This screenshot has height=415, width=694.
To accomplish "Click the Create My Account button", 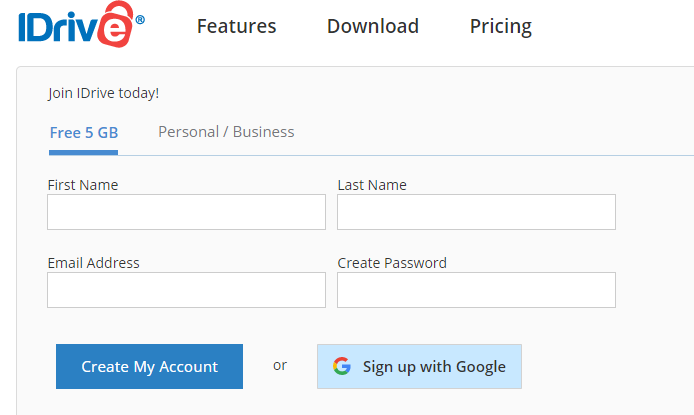I will click(x=149, y=366).
